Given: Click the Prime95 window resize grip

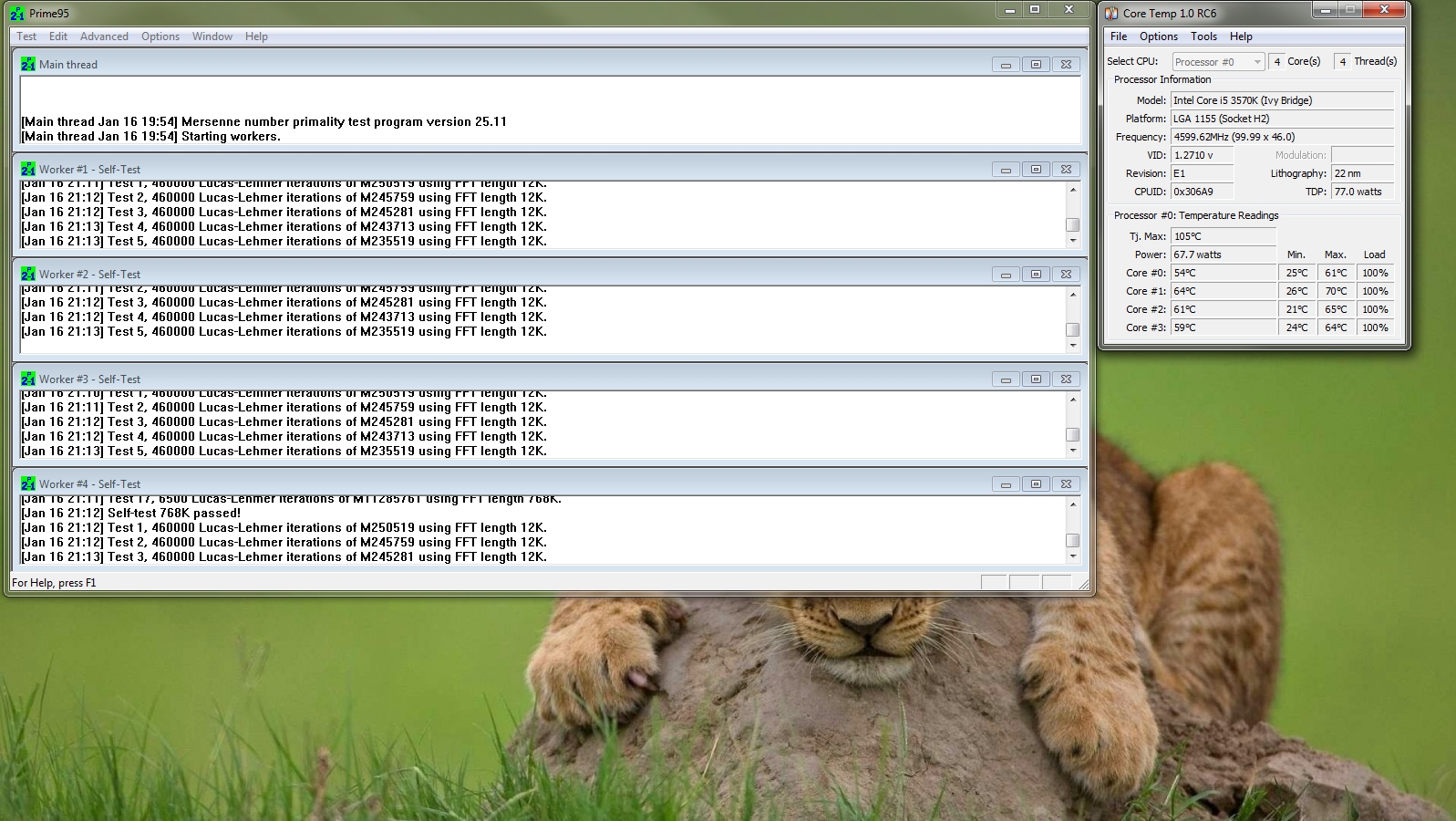Looking at the screenshot, I should 1083,584.
